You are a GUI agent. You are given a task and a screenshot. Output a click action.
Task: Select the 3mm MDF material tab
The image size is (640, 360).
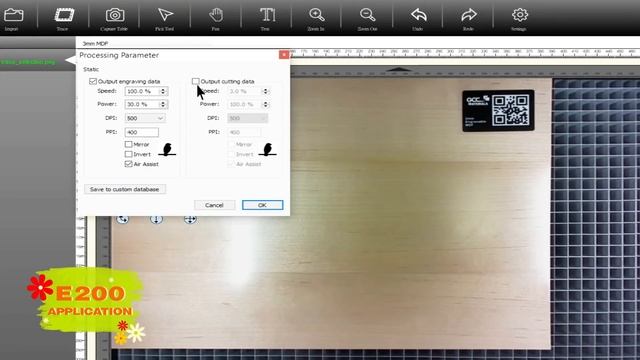pyautogui.click(x=95, y=43)
